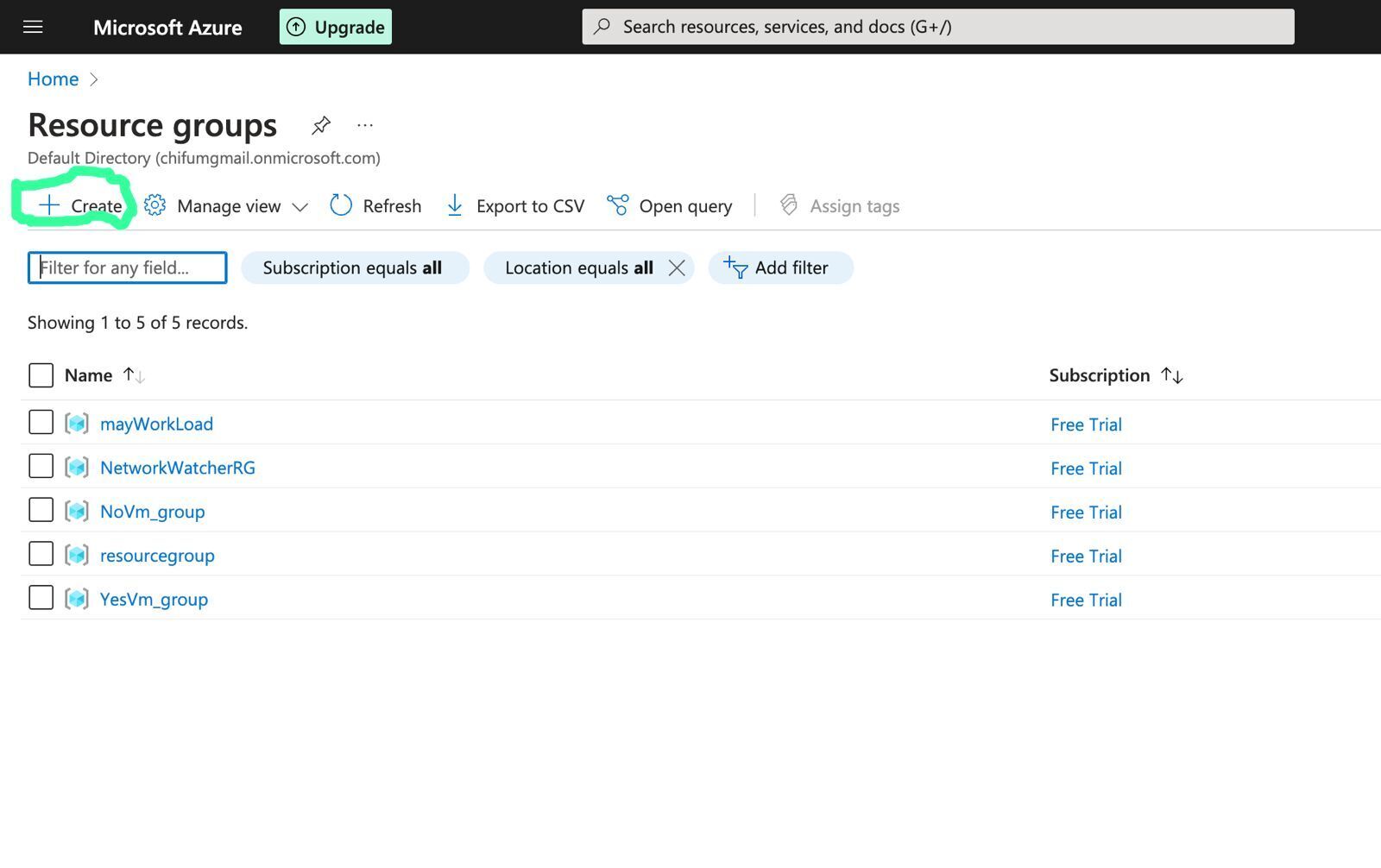
Task: Click the Default Directory tenant text
Action: tap(204, 158)
